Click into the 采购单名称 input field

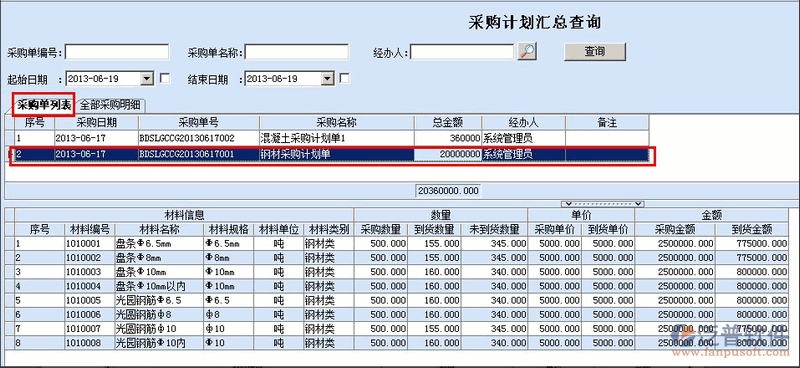297,52
